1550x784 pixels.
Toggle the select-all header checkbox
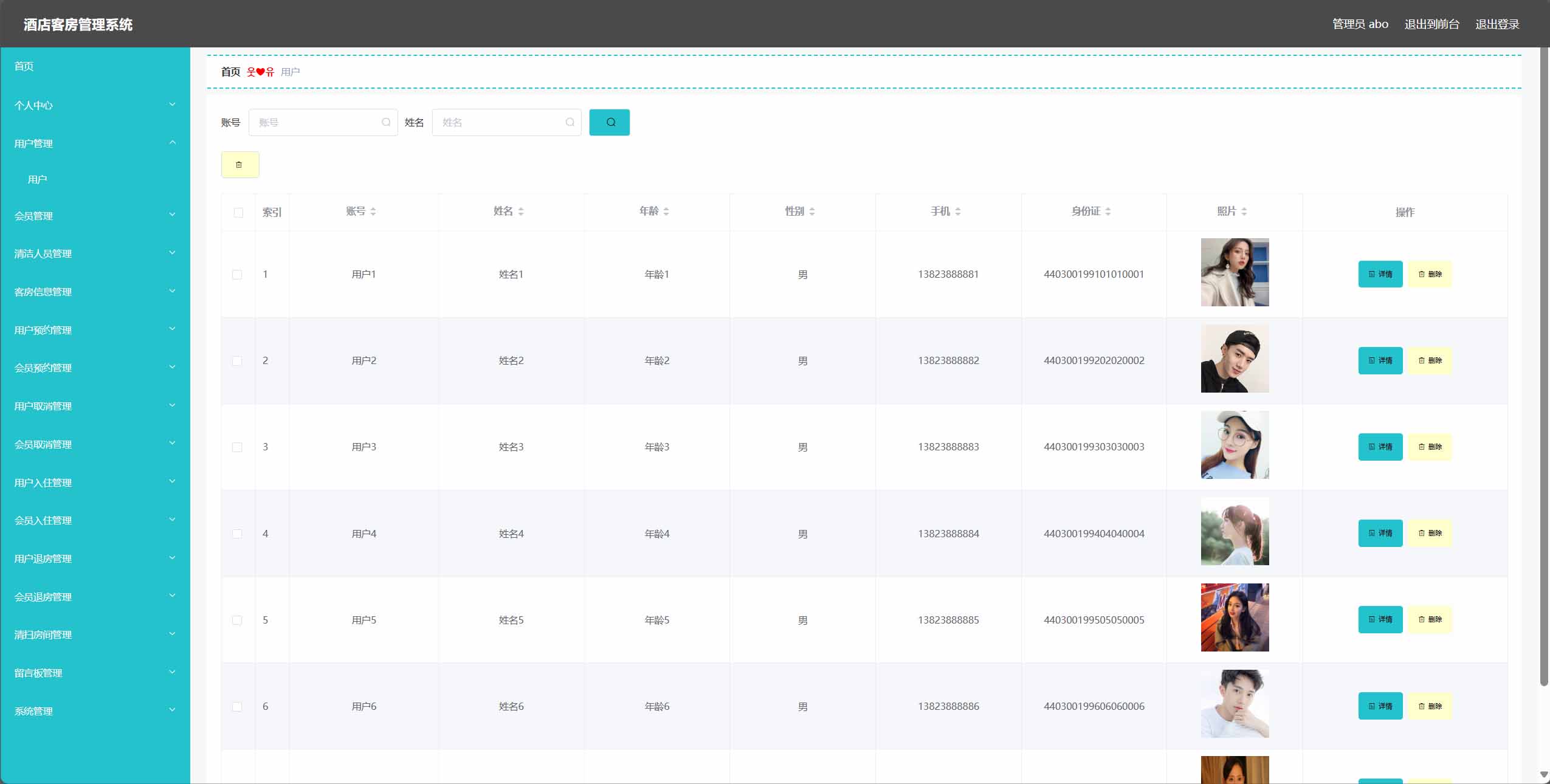(238, 213)
